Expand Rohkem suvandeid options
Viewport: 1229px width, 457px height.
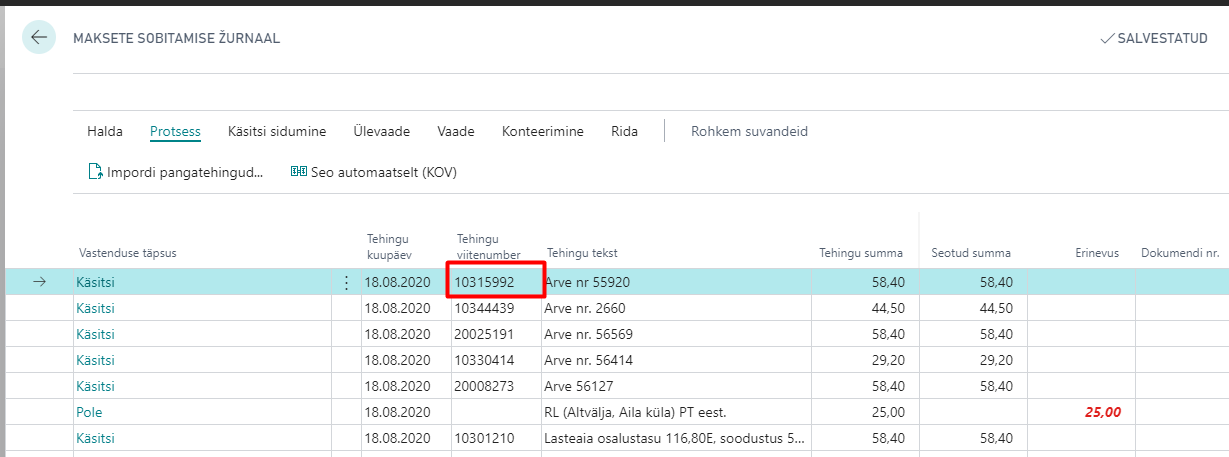pyautogui.click(x=749, y=131)
